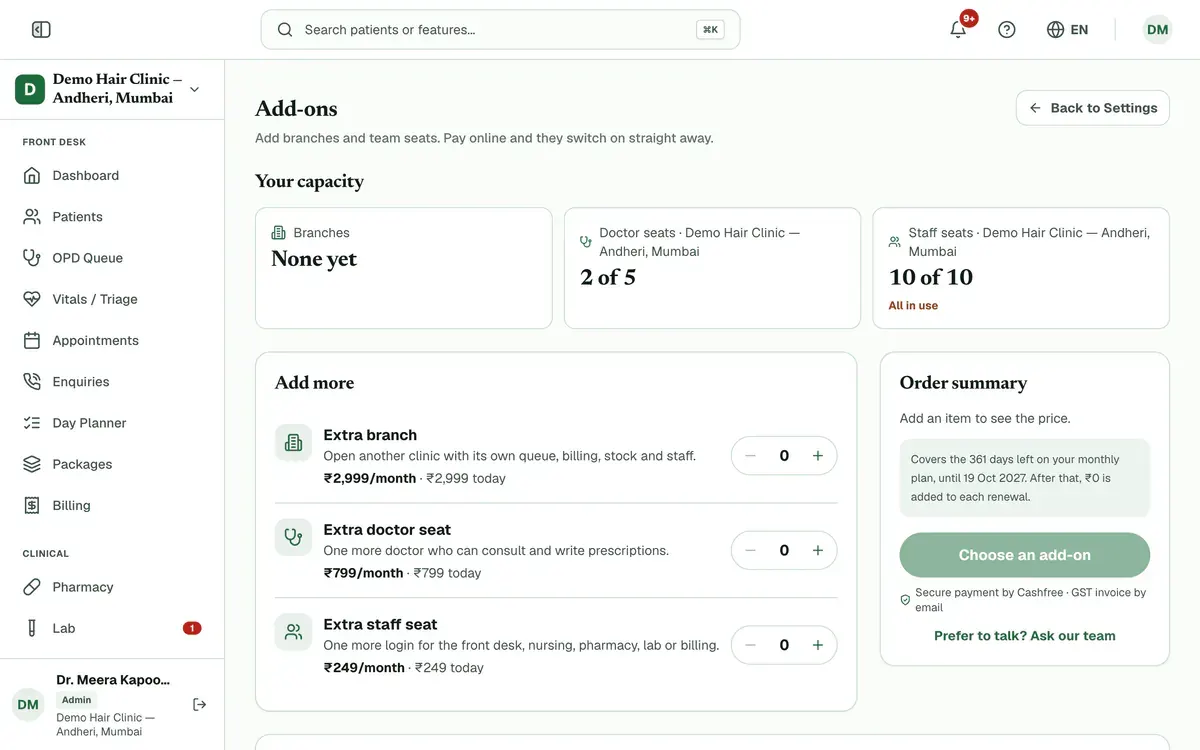1200x750 pixels.
Task: Click the Branches None yet capacity card
Action: (404, 268)
